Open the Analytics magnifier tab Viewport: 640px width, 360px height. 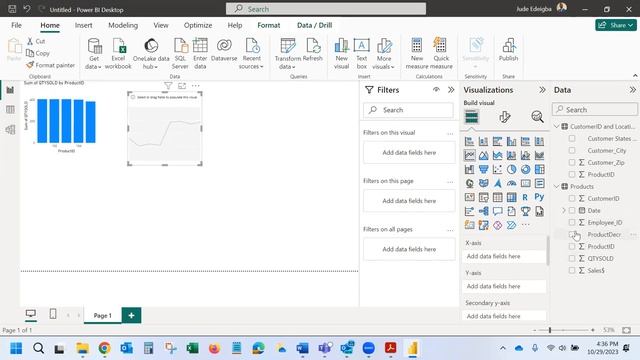(x=537, y=117)
